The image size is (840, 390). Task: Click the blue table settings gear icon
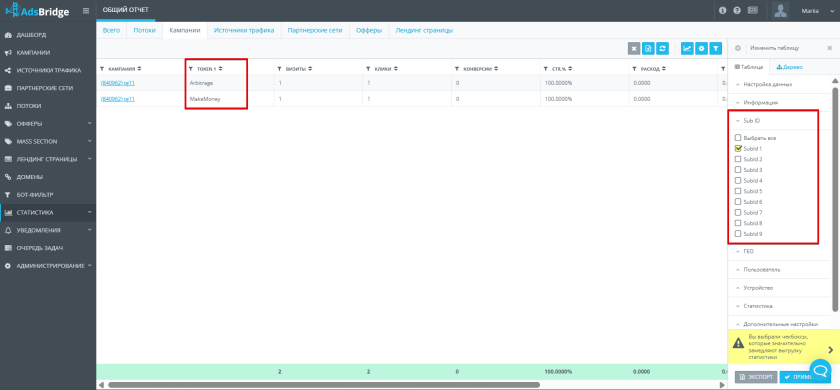[701, 48]
